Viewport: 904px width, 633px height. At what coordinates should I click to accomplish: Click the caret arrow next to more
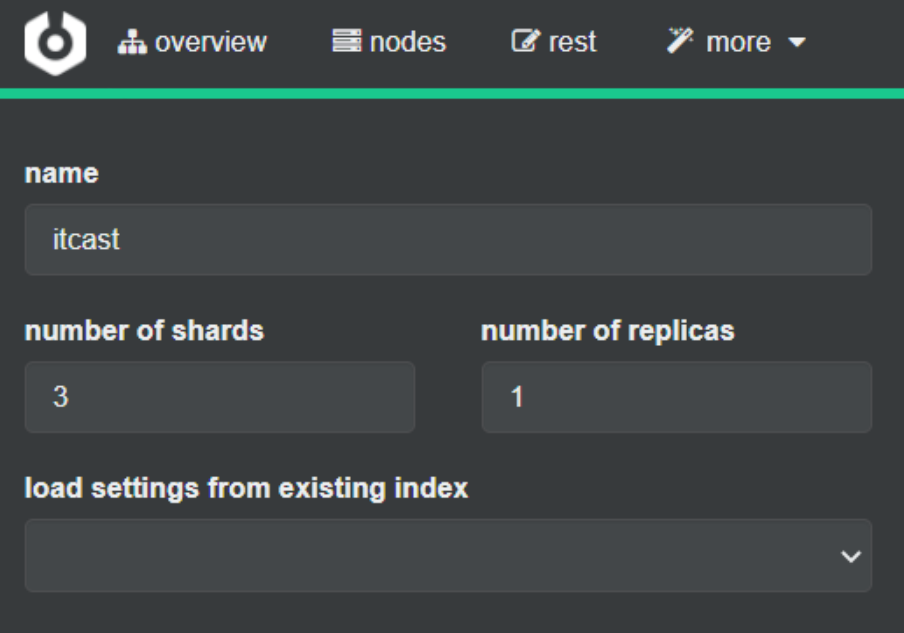coord(797,43)
